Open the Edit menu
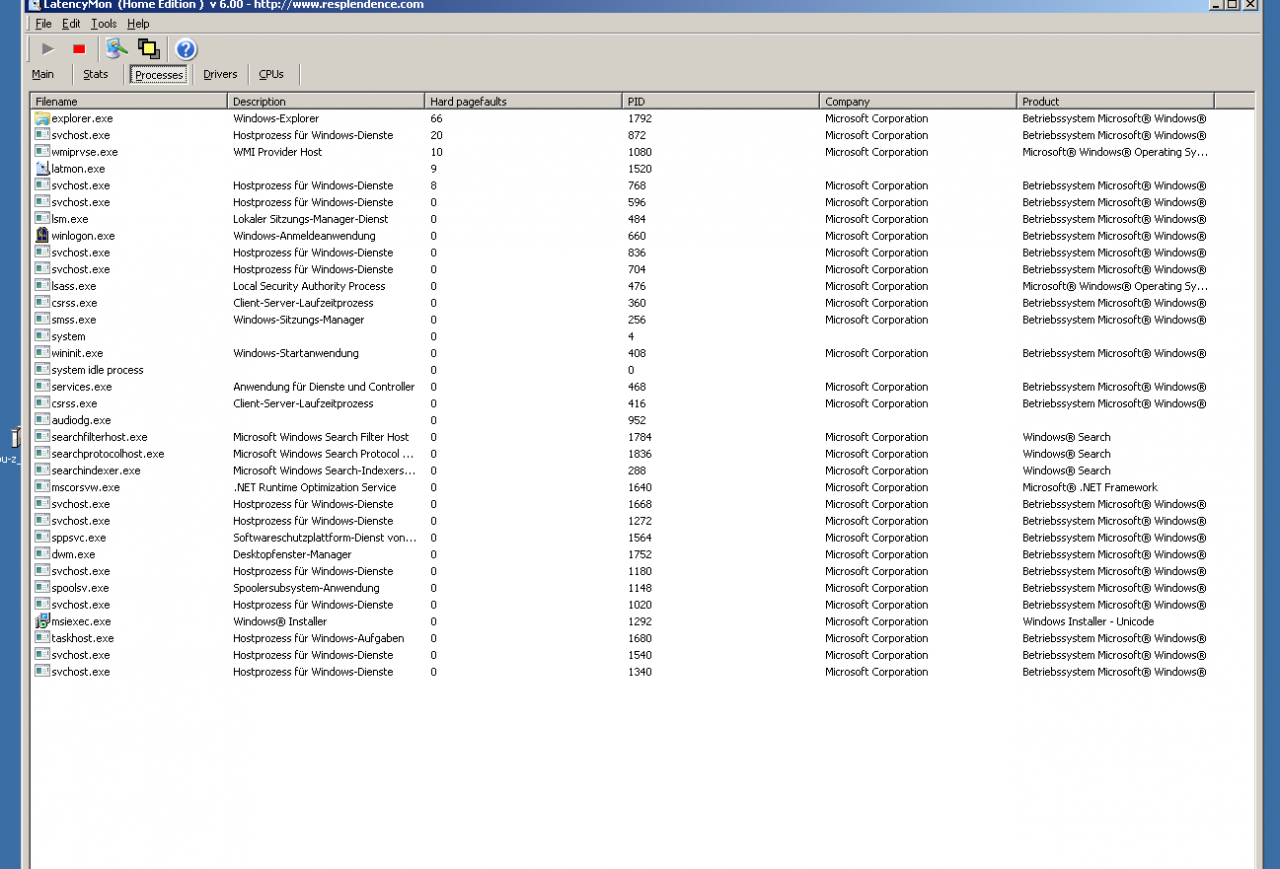 [x=71, y=24]
